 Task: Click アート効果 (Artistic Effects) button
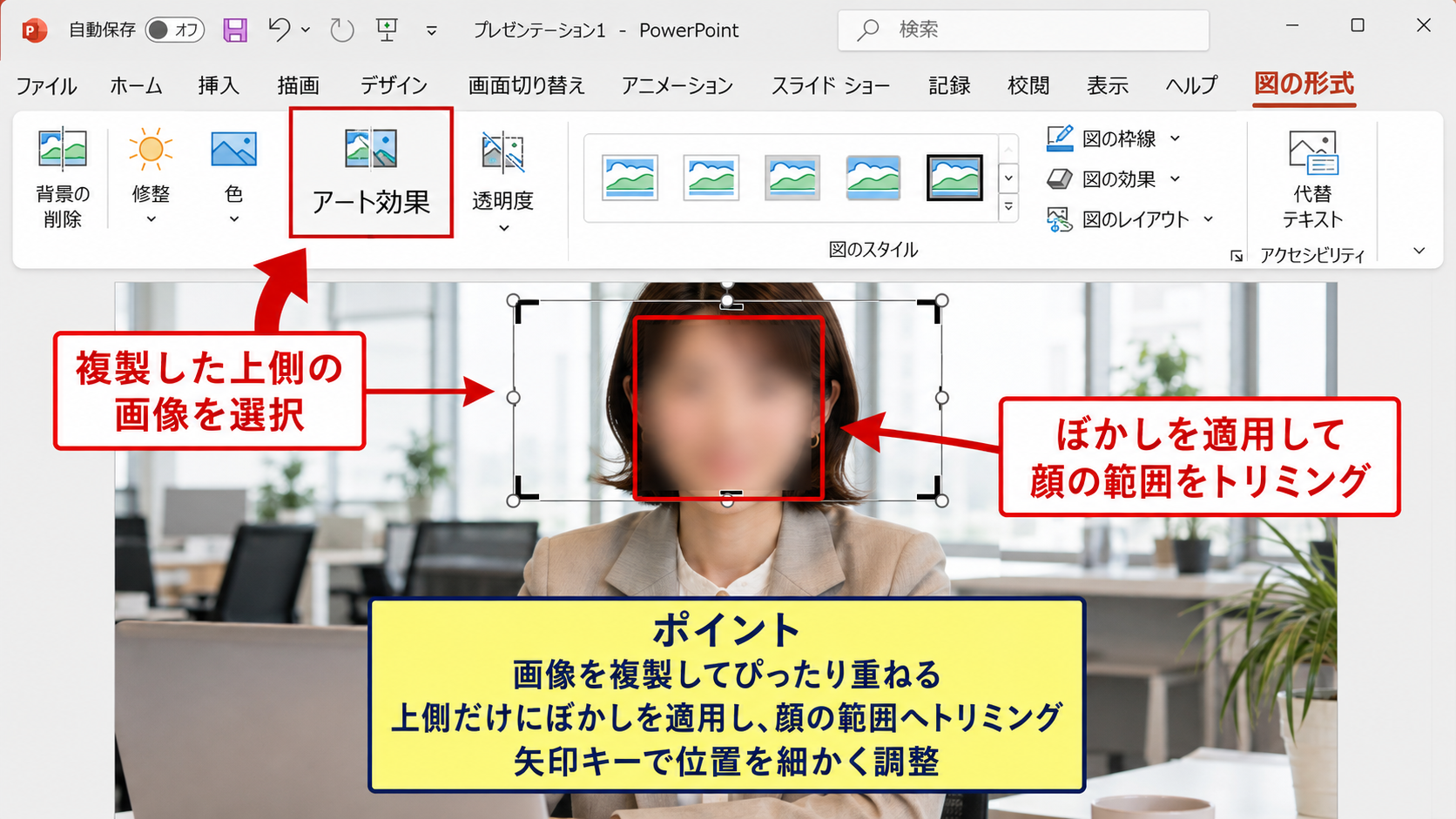point(371,172)
